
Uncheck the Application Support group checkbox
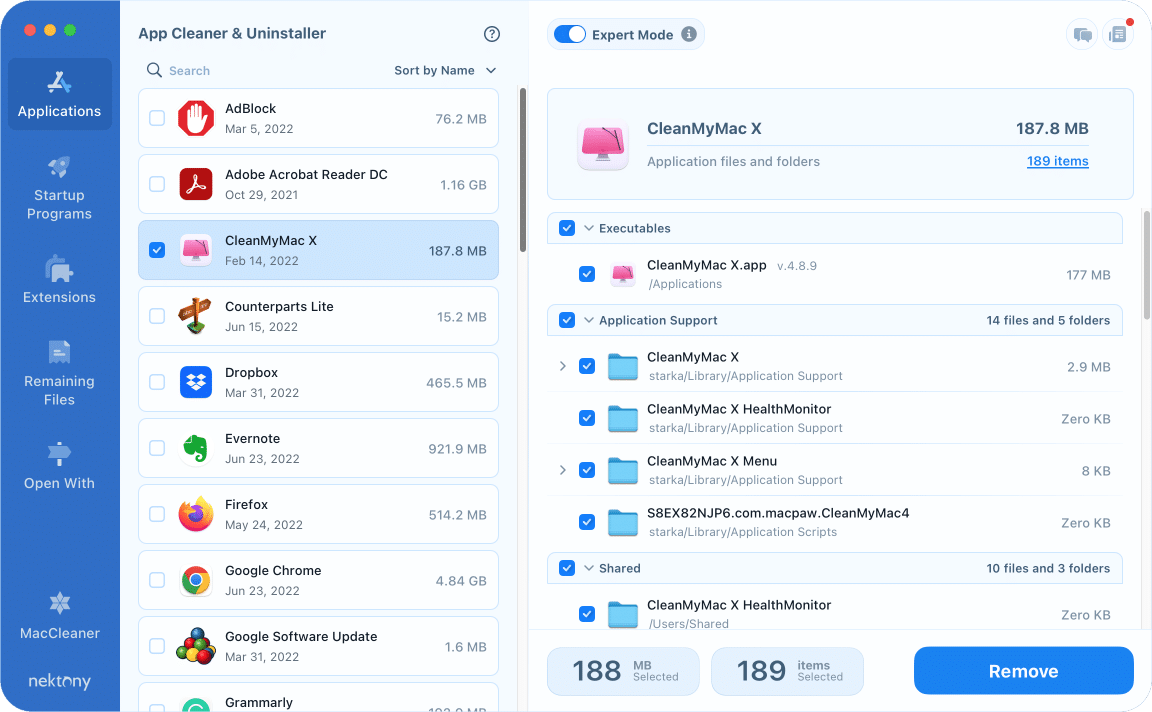pos(567,320)
